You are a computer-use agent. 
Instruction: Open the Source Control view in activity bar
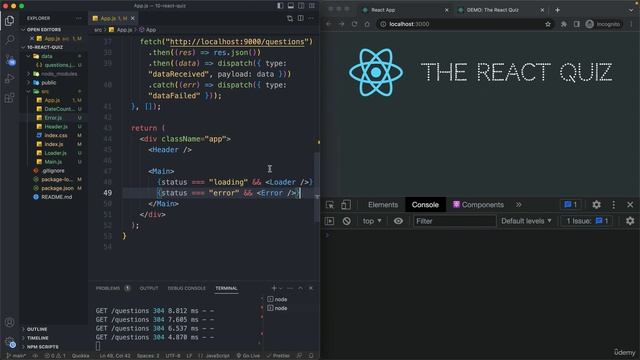click(x=10, y=60)
